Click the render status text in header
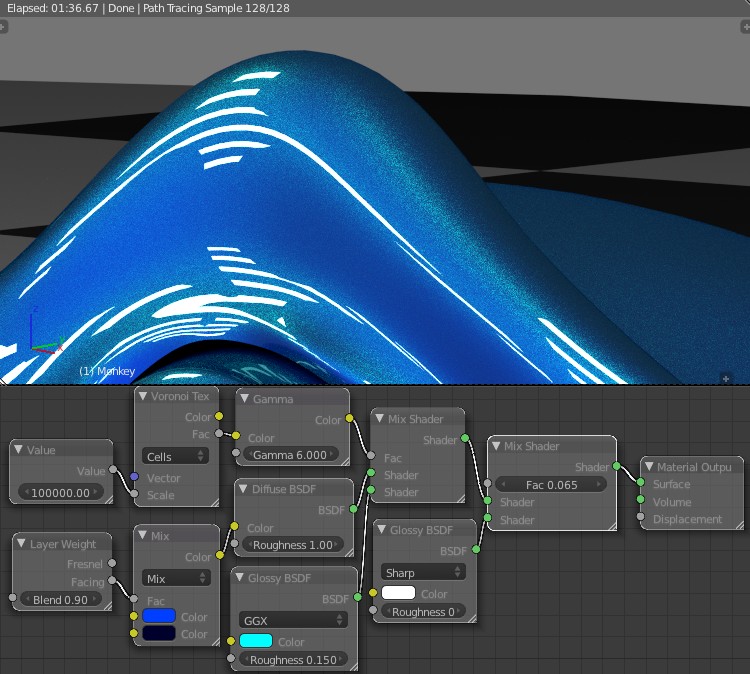Screen dimensions: 750x674 (x=148, y=8)
